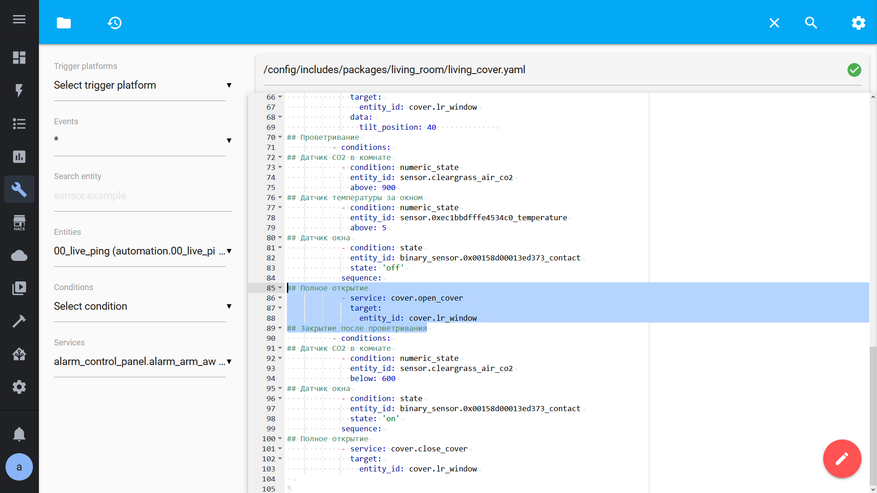Open Energy lightning bolt in sidebar

pos(19,91)
